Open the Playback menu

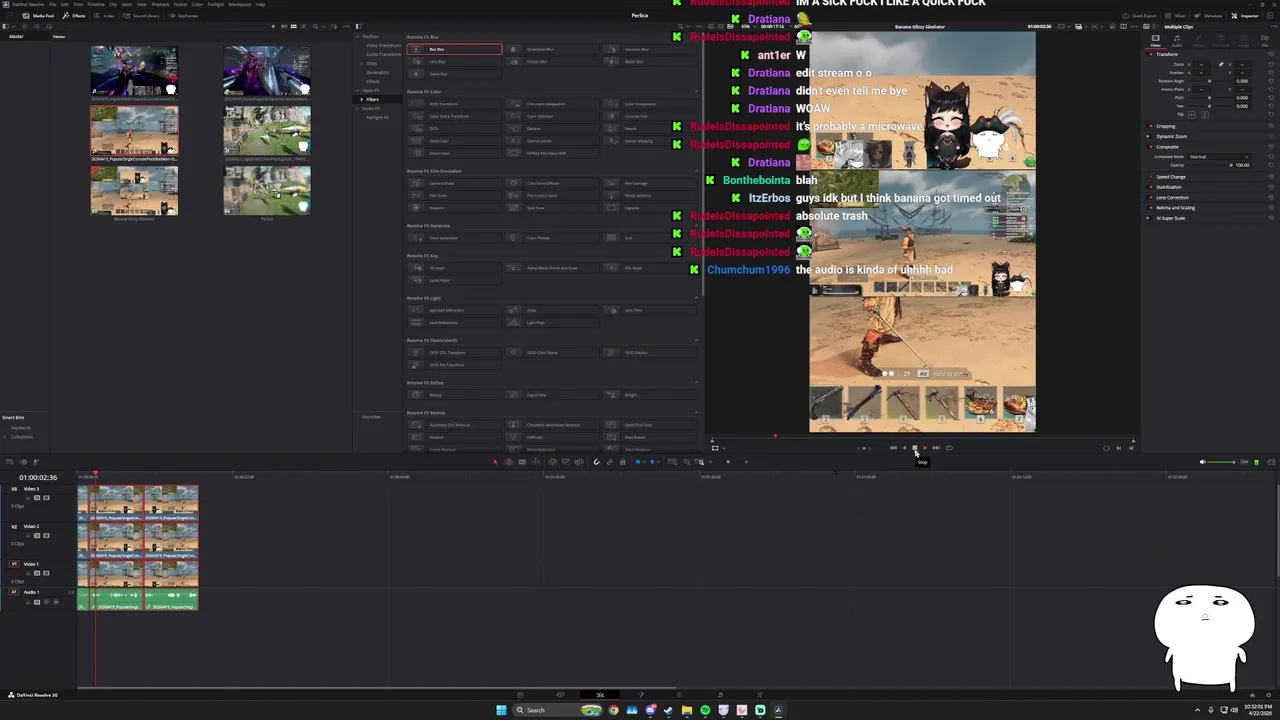(x=160, y=4)
